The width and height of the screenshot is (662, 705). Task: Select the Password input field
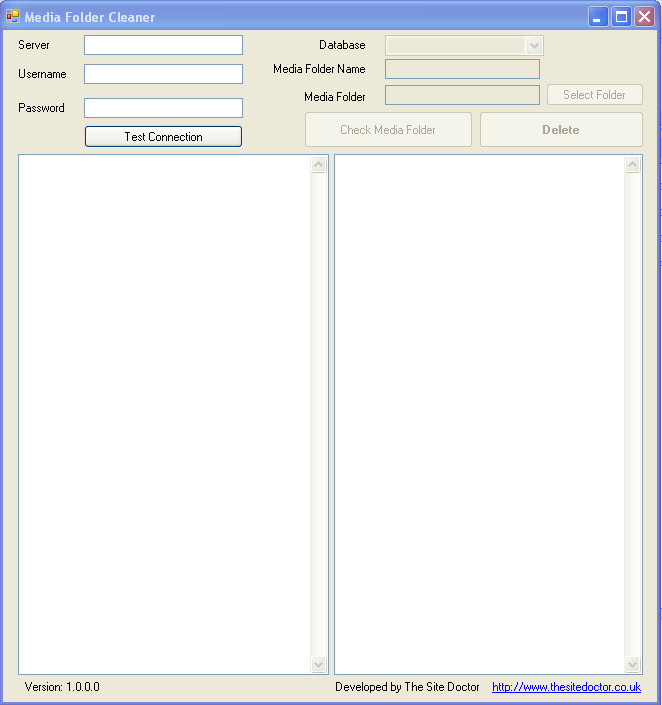[163, 108]
